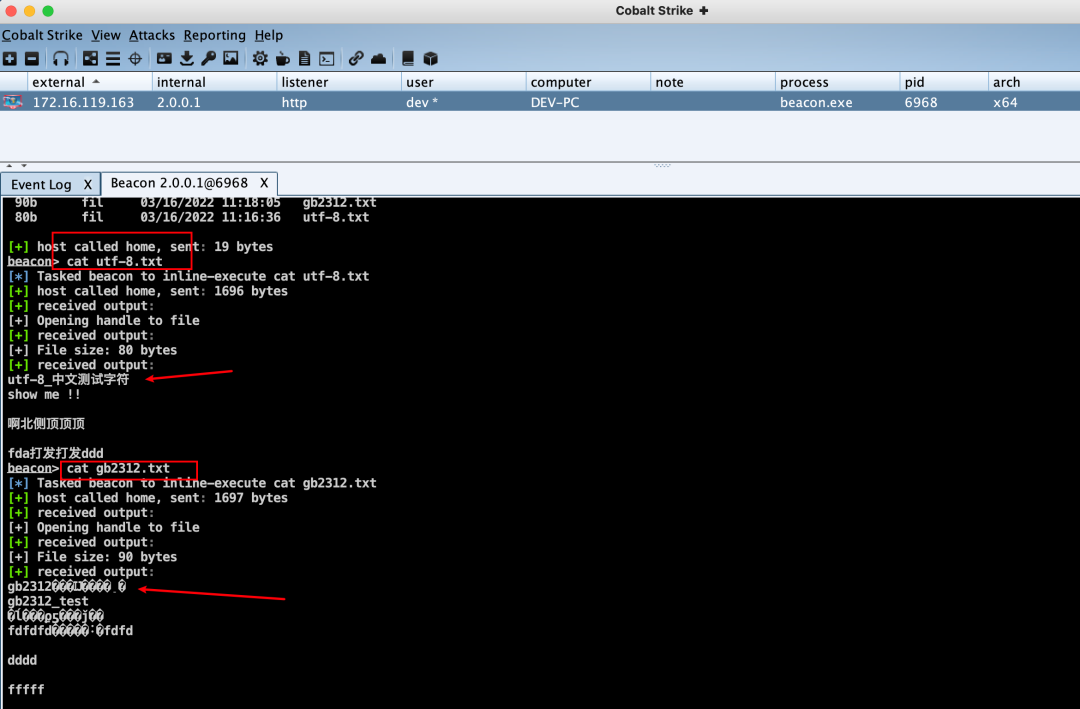Viewport: 1080px width, 709px height.
Task: Open Keystrokes via the key icon
Action: [209, 59]
